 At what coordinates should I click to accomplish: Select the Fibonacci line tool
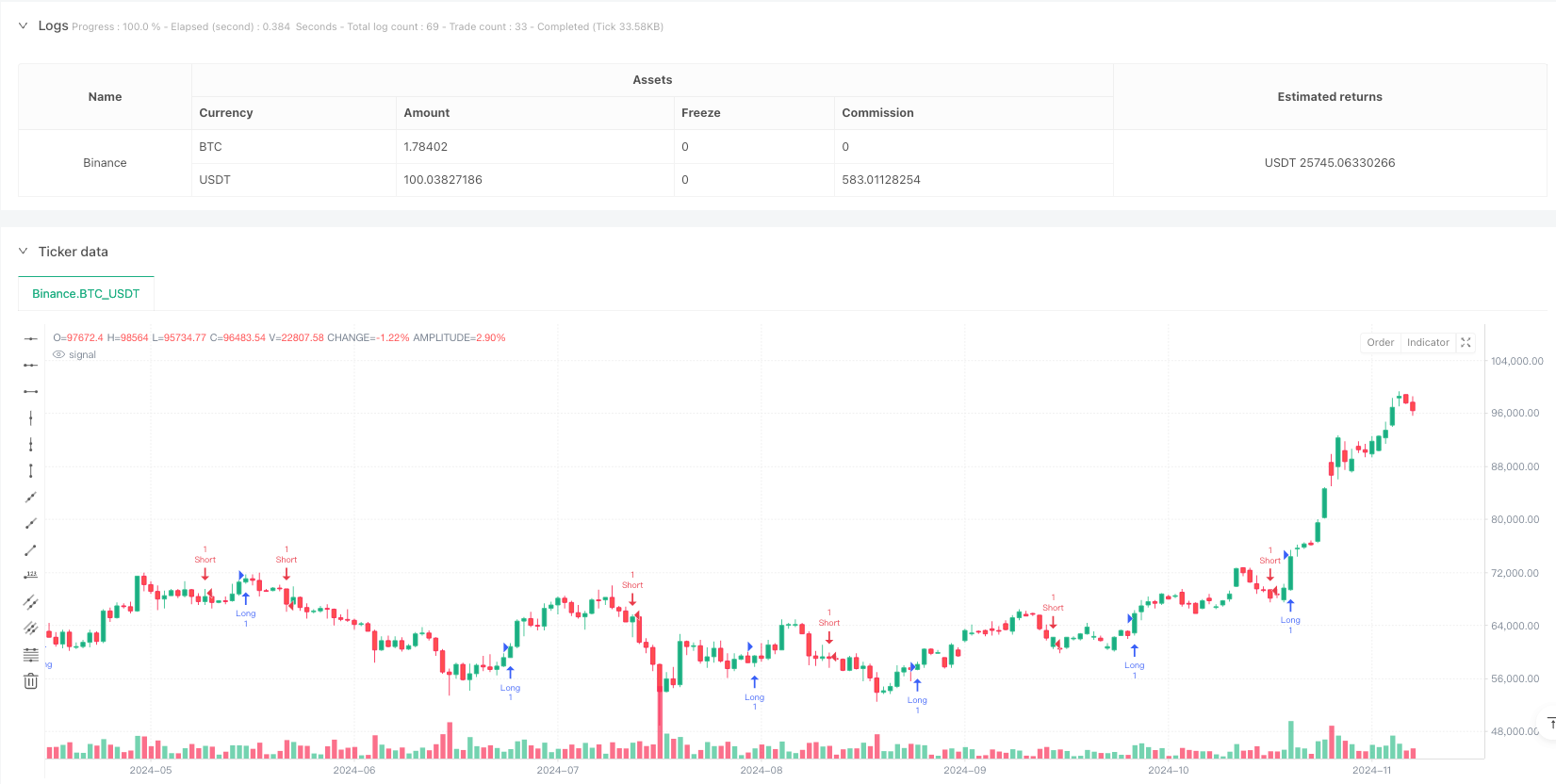(x=31, y=655)
